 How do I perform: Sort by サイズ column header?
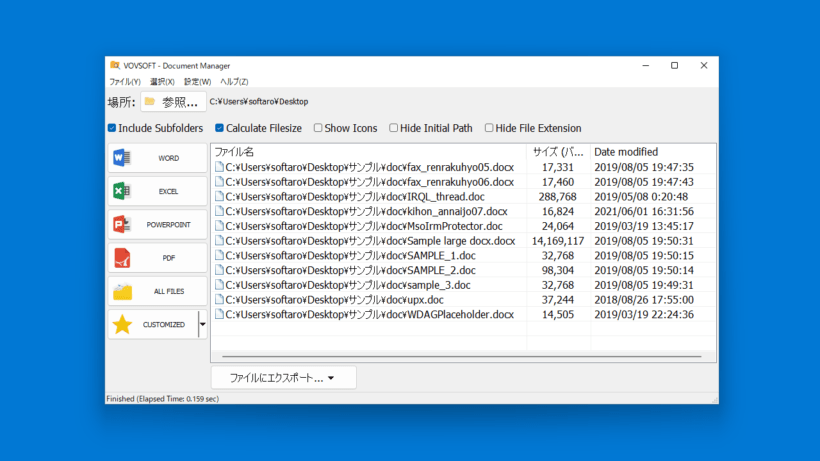click(x=559, y=152)
